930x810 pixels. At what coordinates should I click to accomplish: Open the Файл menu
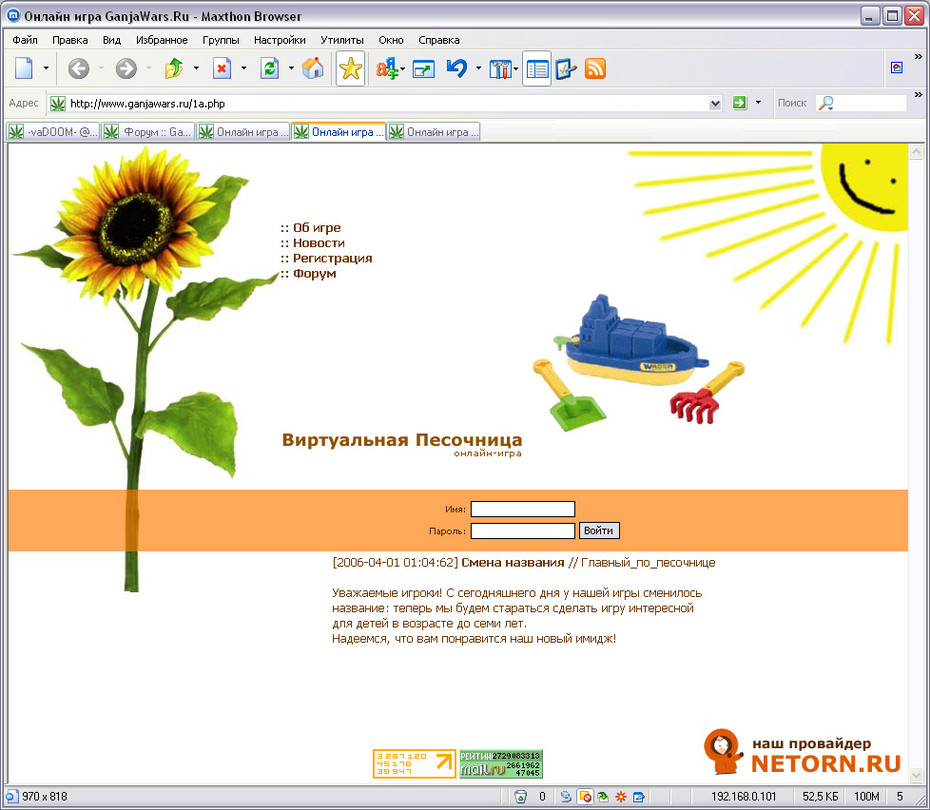click(x=25, y=40)
